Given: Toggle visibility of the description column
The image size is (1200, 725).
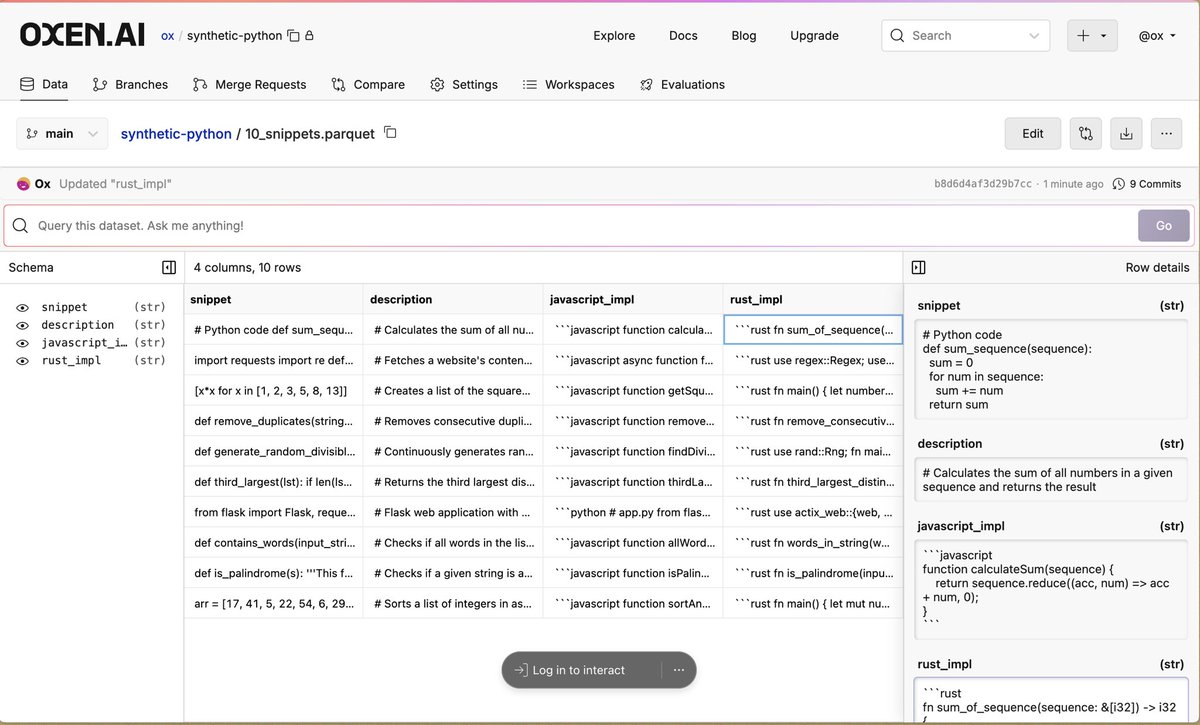Looking at the screenshot, I should (x=22, y=325).
